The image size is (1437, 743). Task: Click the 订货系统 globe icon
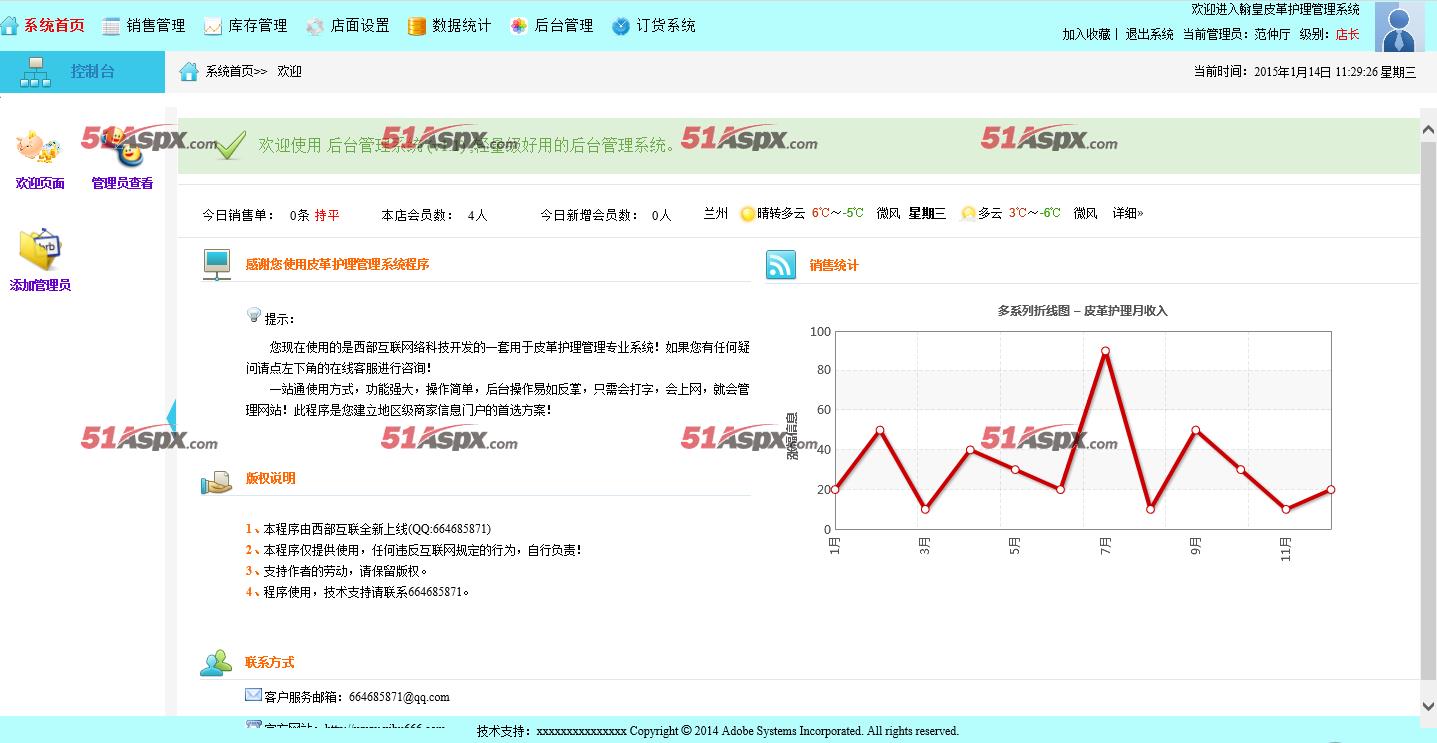coord(621,26)
